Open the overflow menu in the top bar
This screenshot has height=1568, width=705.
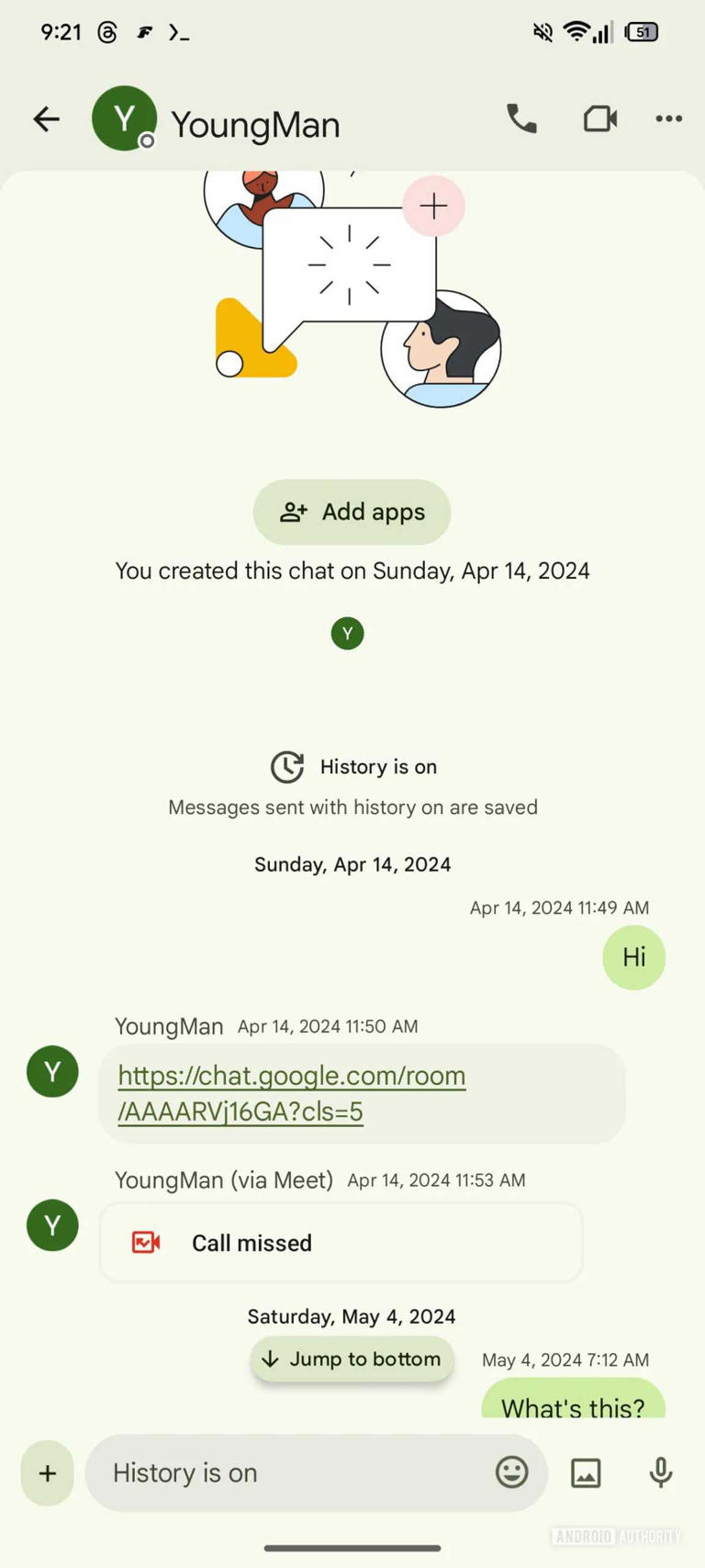tap(668, 118)
